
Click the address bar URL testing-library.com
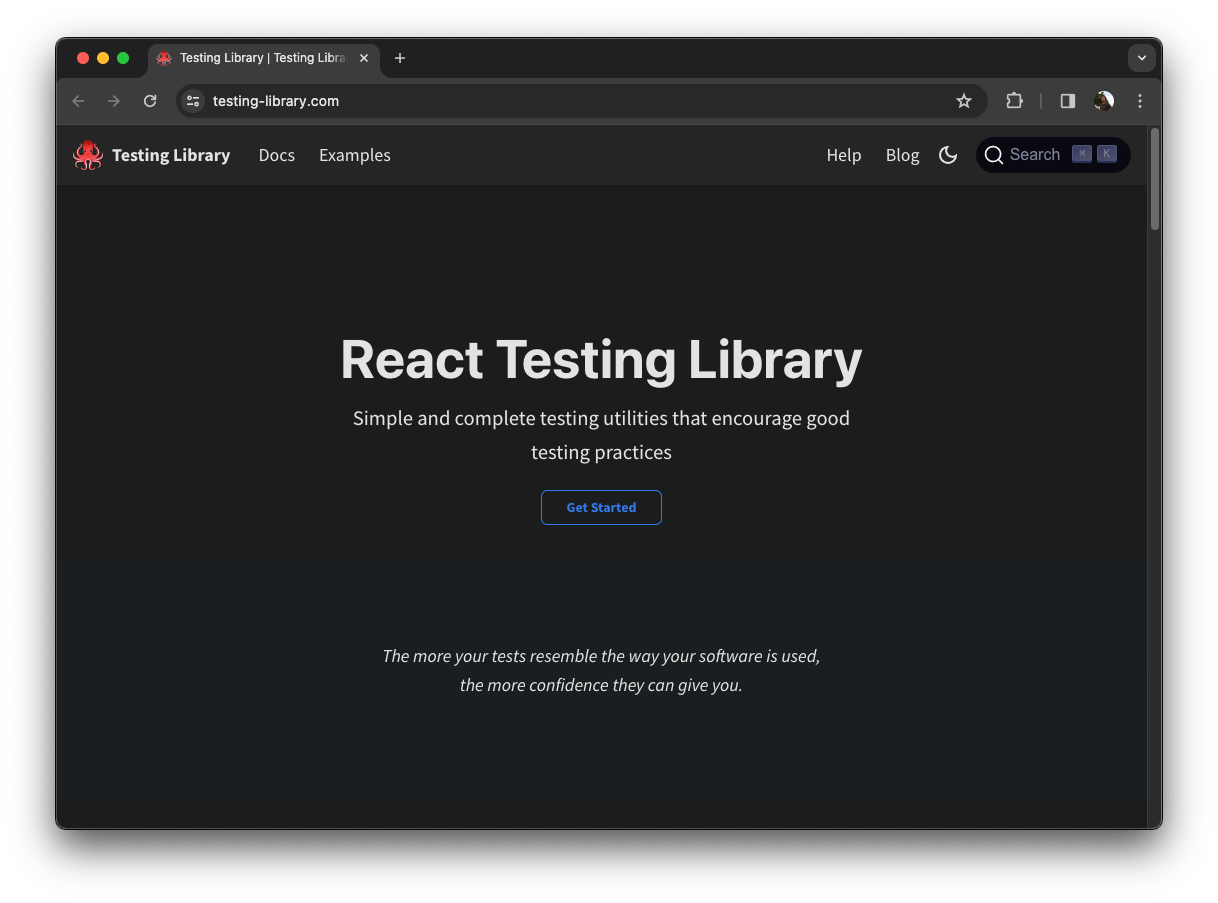(x=276, y=101)
